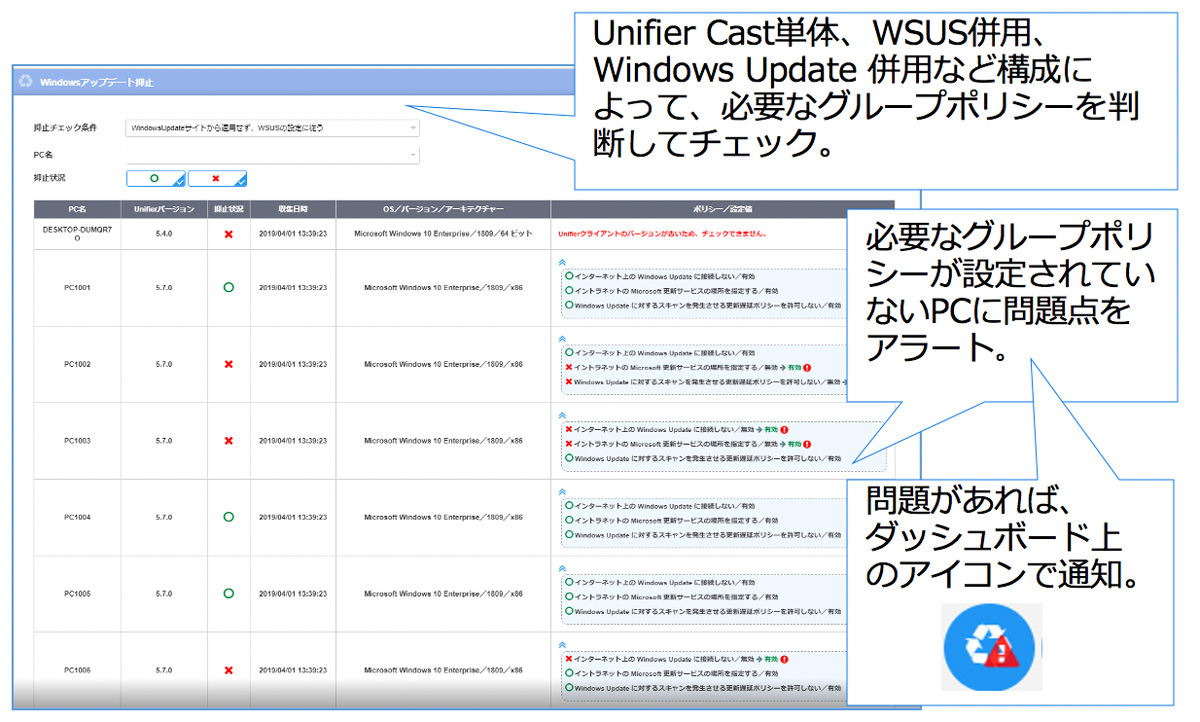Click the green circle status for PC1004
The height and width of the screenshot is (722, 1200).
tap(228, 517)
